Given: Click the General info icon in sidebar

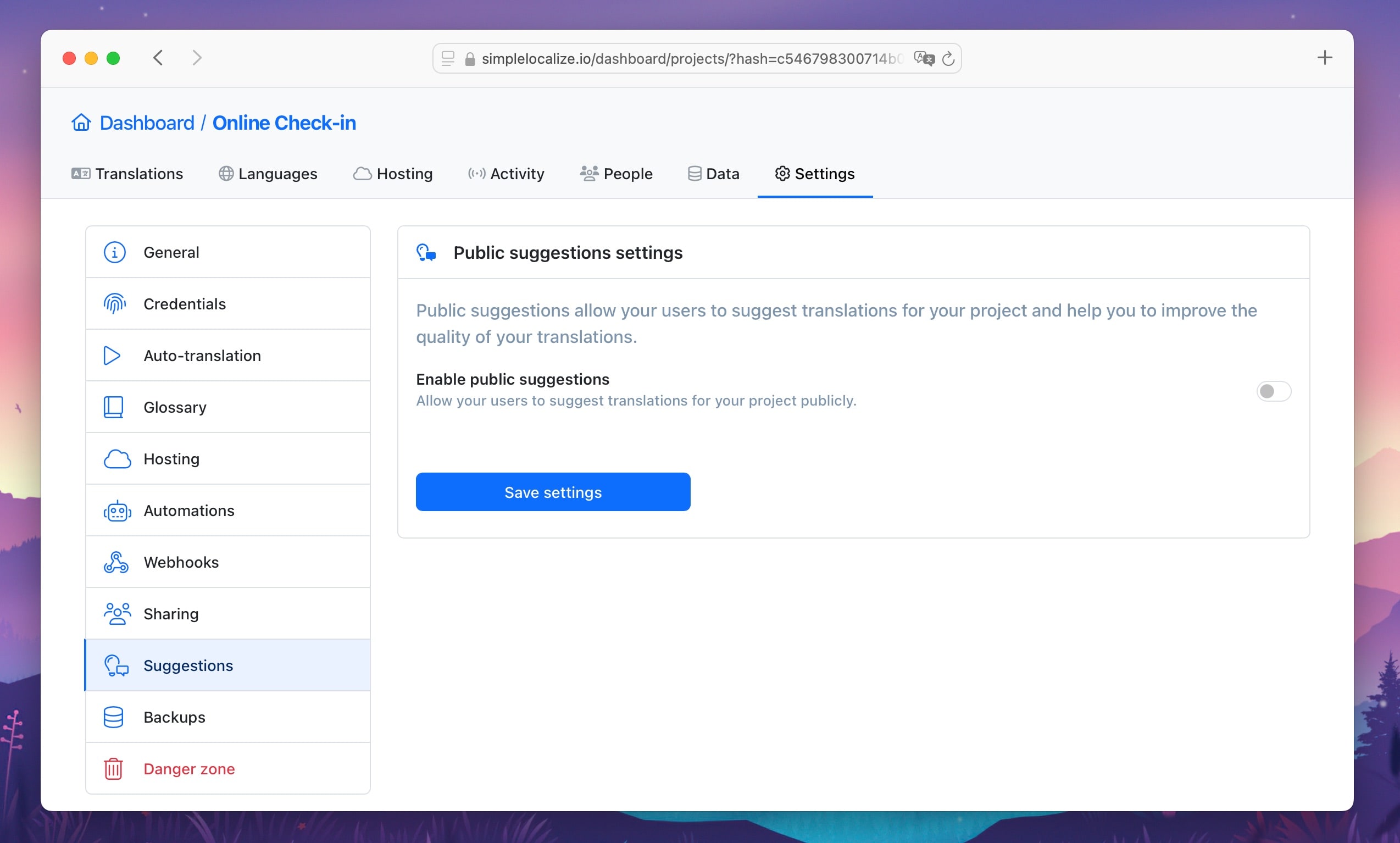Looking at the screenshot, I should 115,252.
